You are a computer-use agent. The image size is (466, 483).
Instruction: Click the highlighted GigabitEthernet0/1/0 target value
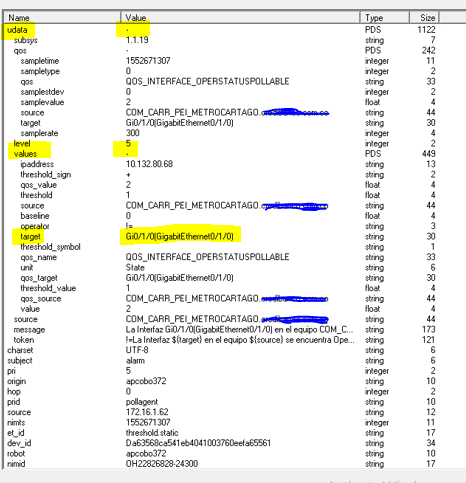(180, 237)
